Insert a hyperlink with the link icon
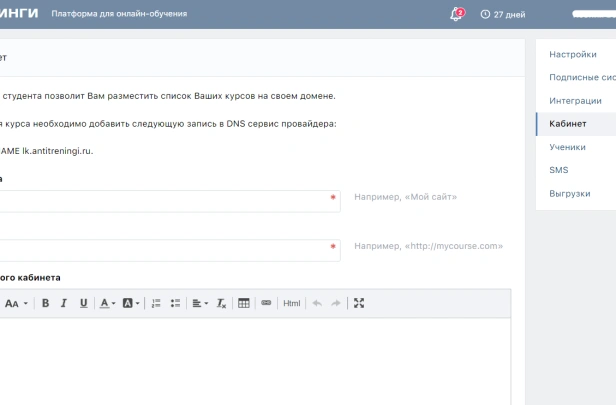 [x=266, y=303]
